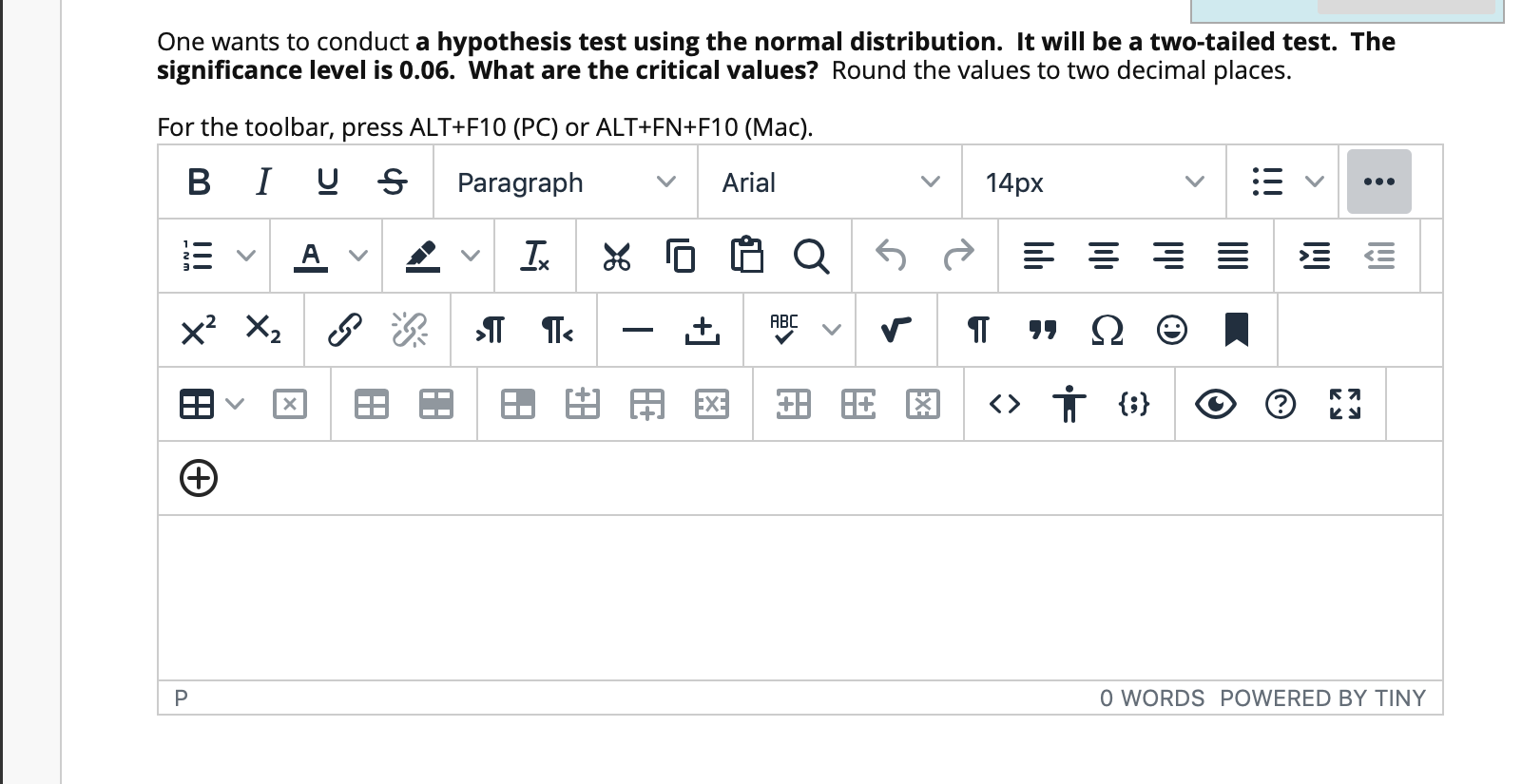Insert special character with omega icon

coord(1108,330)
